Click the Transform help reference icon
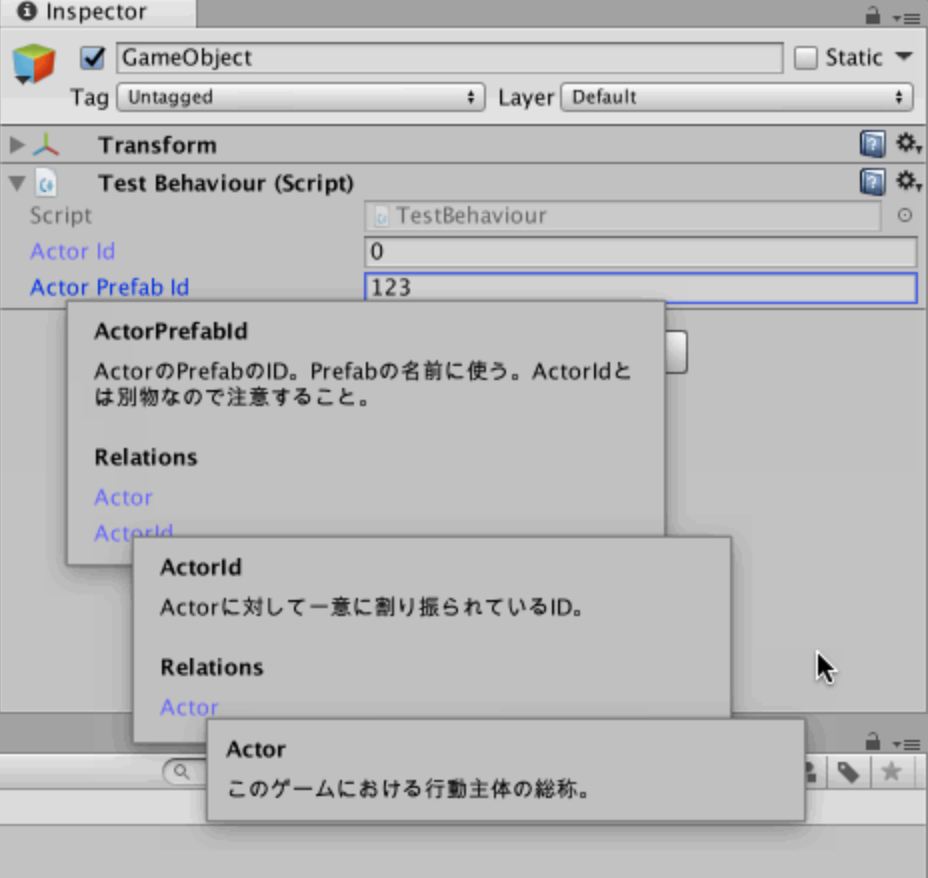 872,144
